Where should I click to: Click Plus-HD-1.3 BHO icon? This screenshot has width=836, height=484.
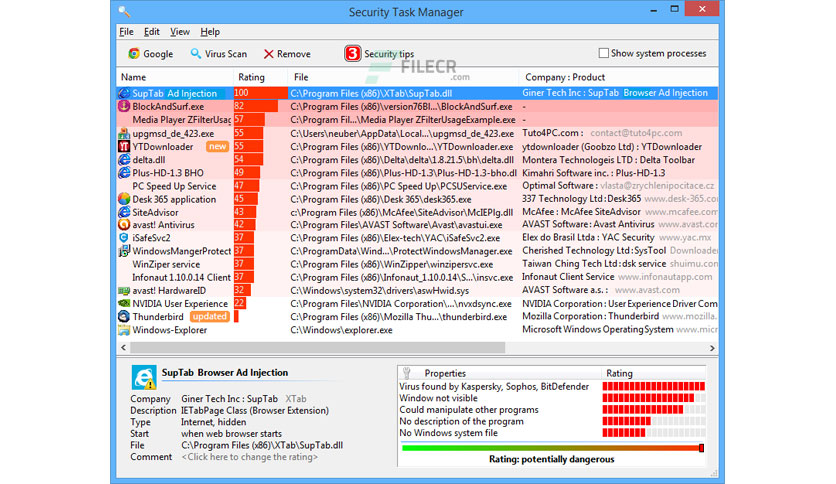coord(124,173)
